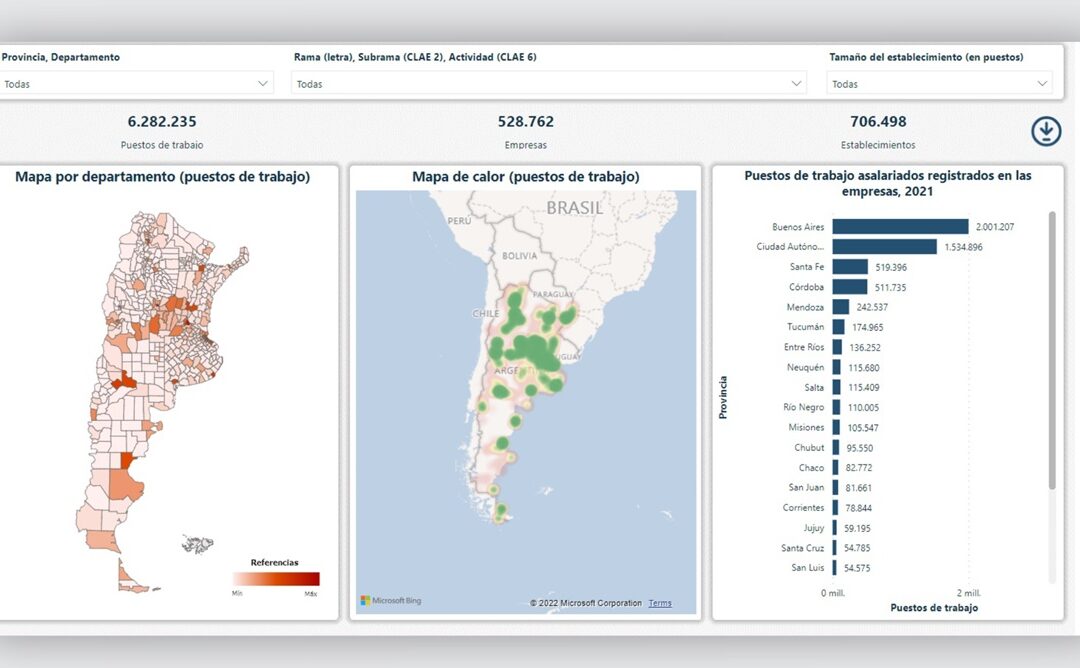Click the 6.282.235 Puestos de trabajo value
This screenshot has height=668, width=1080.
click(x=162, y=122)
